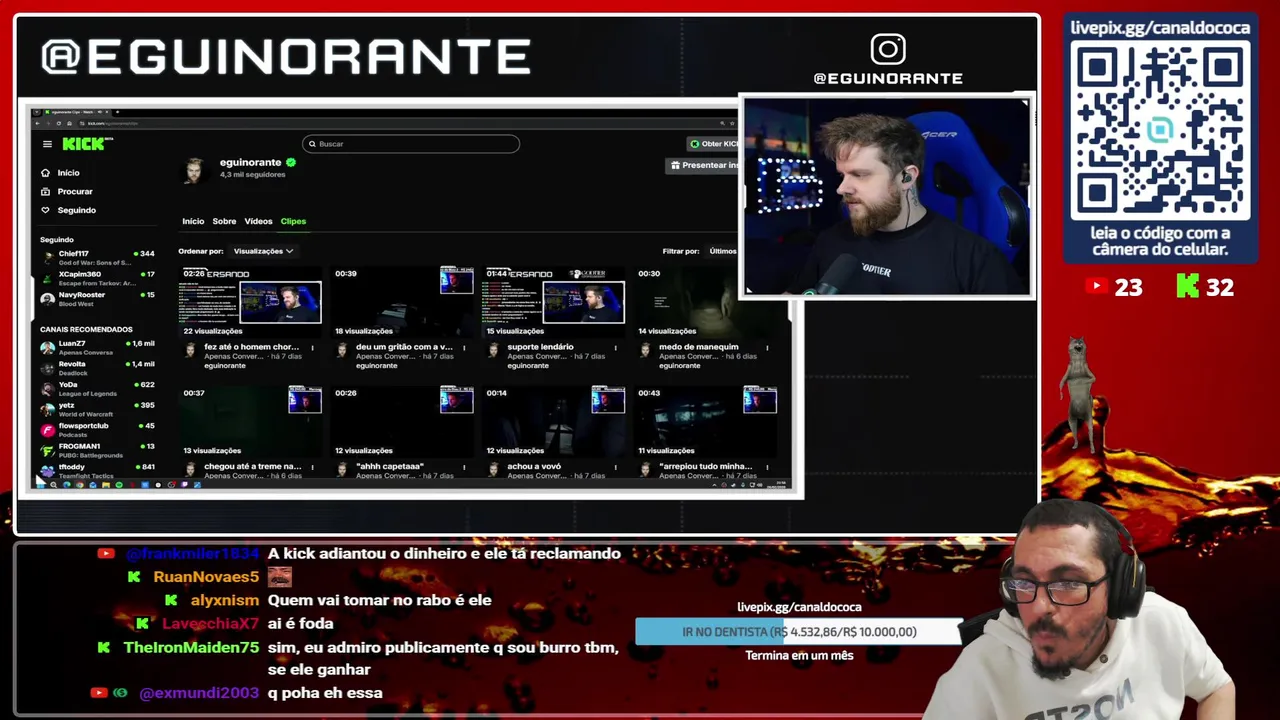Click in the Buscar search field
This screenshot has width=1280, height=720.
pos(411,144)
